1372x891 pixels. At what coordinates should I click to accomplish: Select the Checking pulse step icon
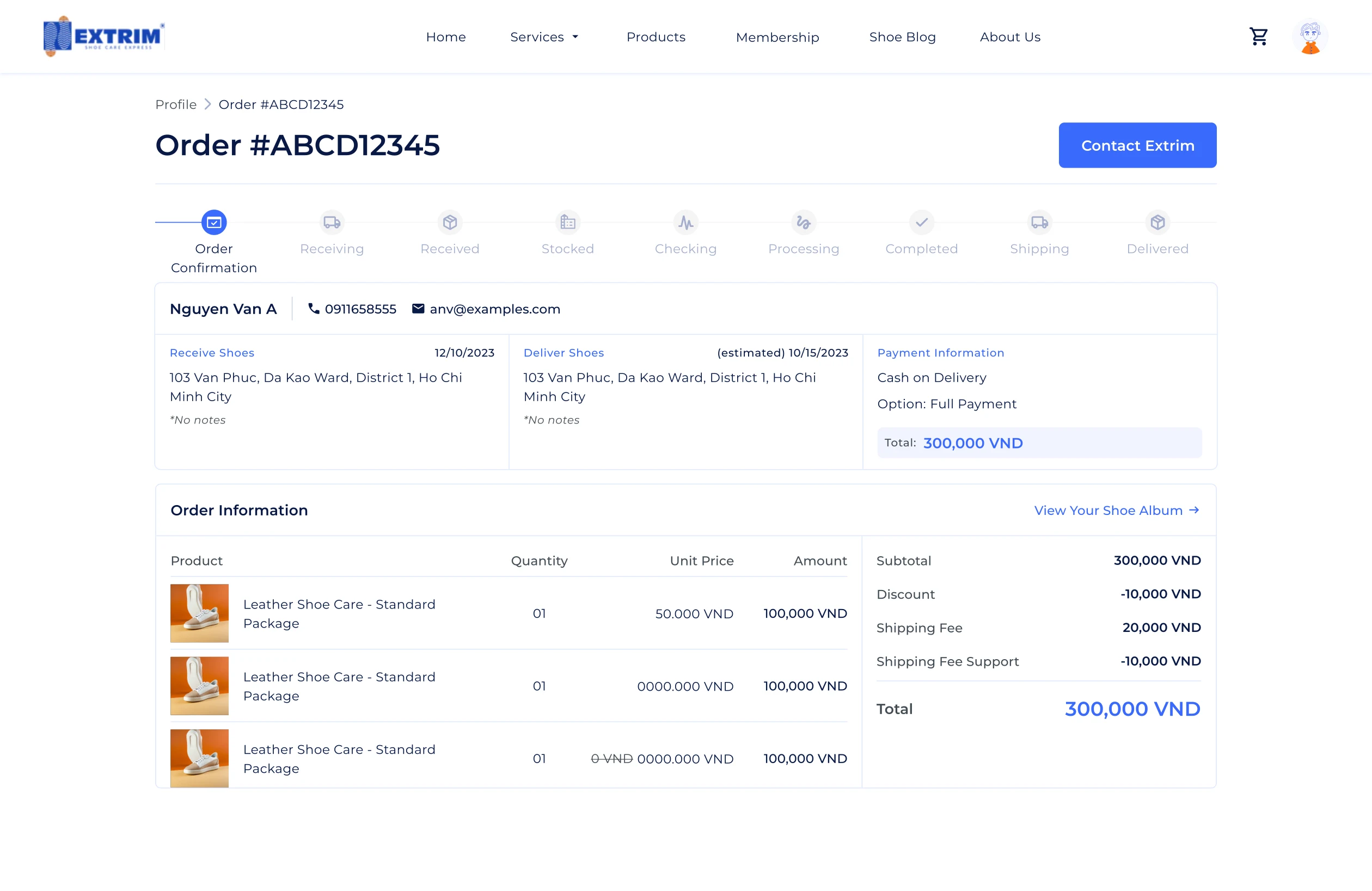(x=686, y=223)
